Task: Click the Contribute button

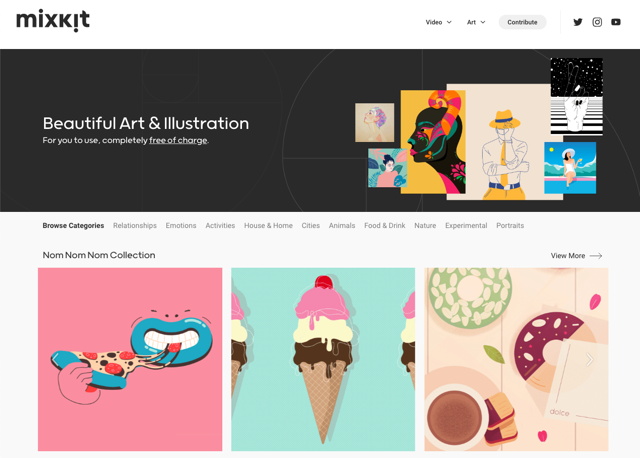Action: coord(522,22)
